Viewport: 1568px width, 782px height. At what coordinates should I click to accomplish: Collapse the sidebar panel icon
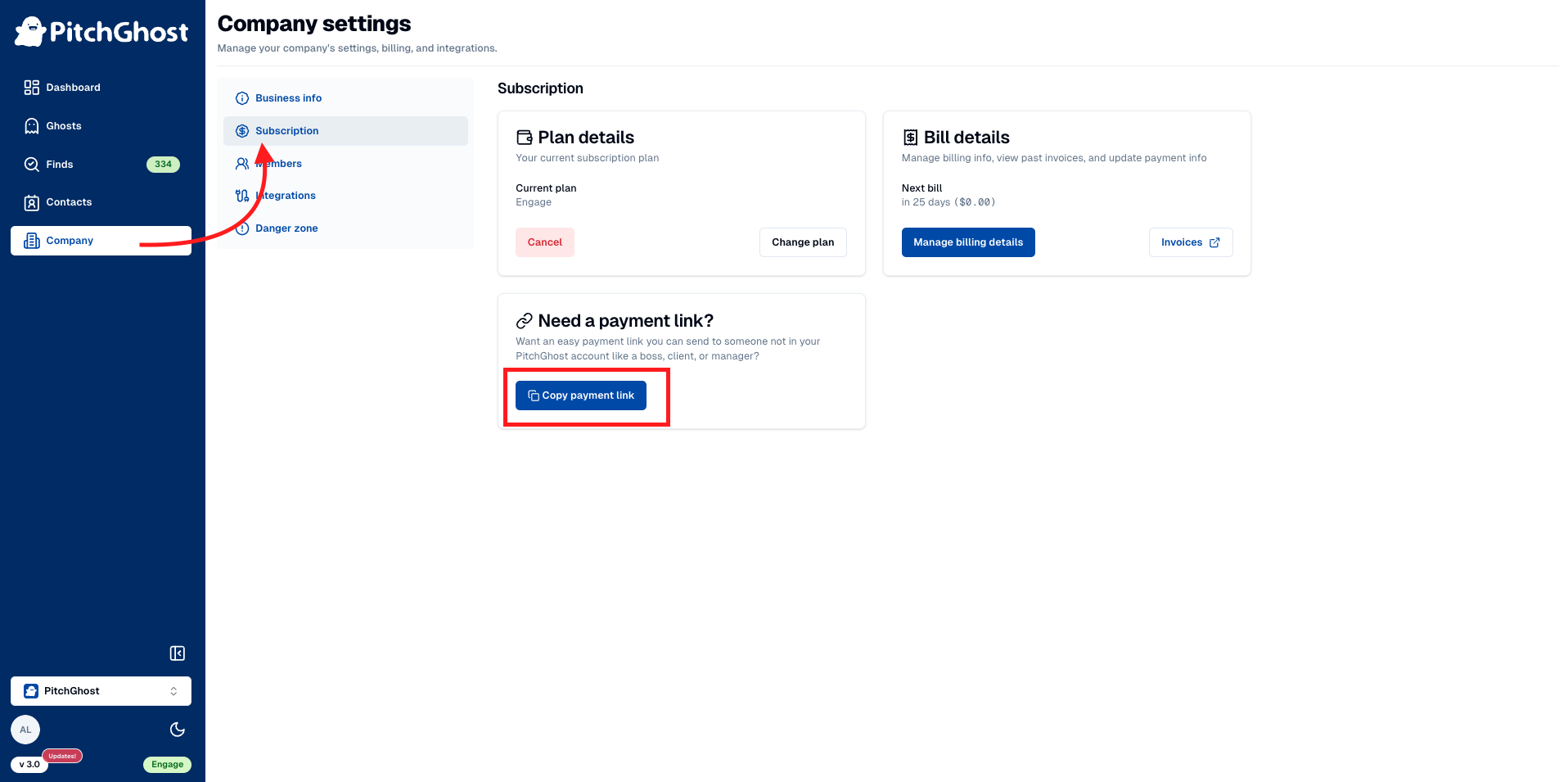click(x=177, y=653)
